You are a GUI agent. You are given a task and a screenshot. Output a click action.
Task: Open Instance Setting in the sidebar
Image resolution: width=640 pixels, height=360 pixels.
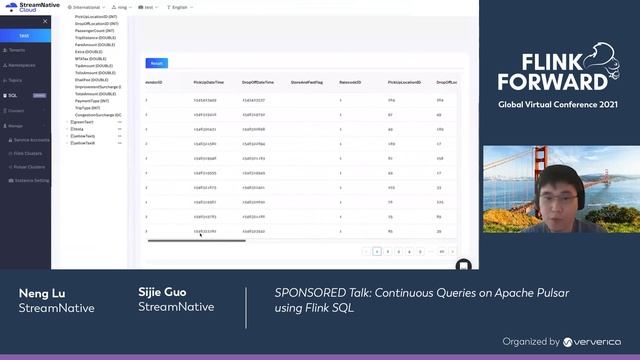click(x=31, y=180)
